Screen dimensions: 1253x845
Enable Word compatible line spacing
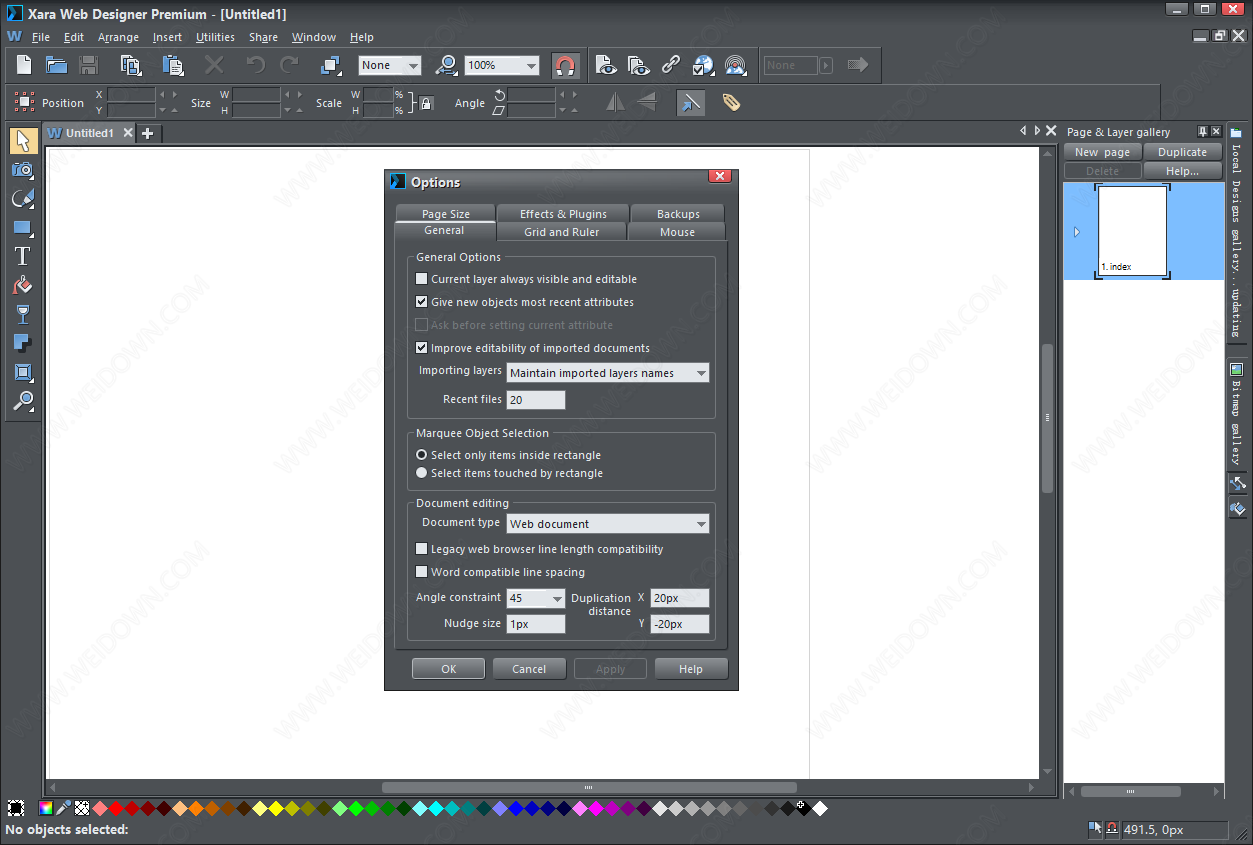click(x=421, y=572)
